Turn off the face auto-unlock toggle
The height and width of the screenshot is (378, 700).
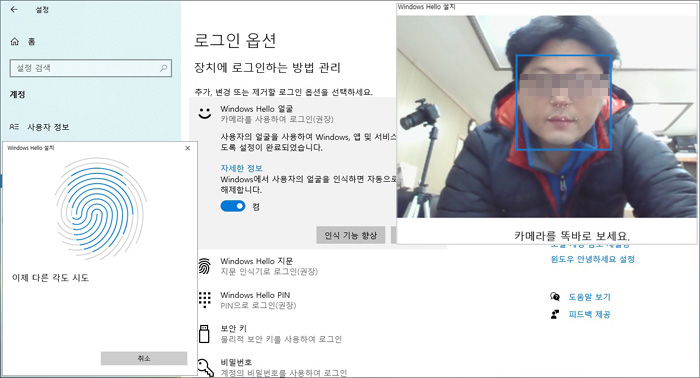(233, 206)
